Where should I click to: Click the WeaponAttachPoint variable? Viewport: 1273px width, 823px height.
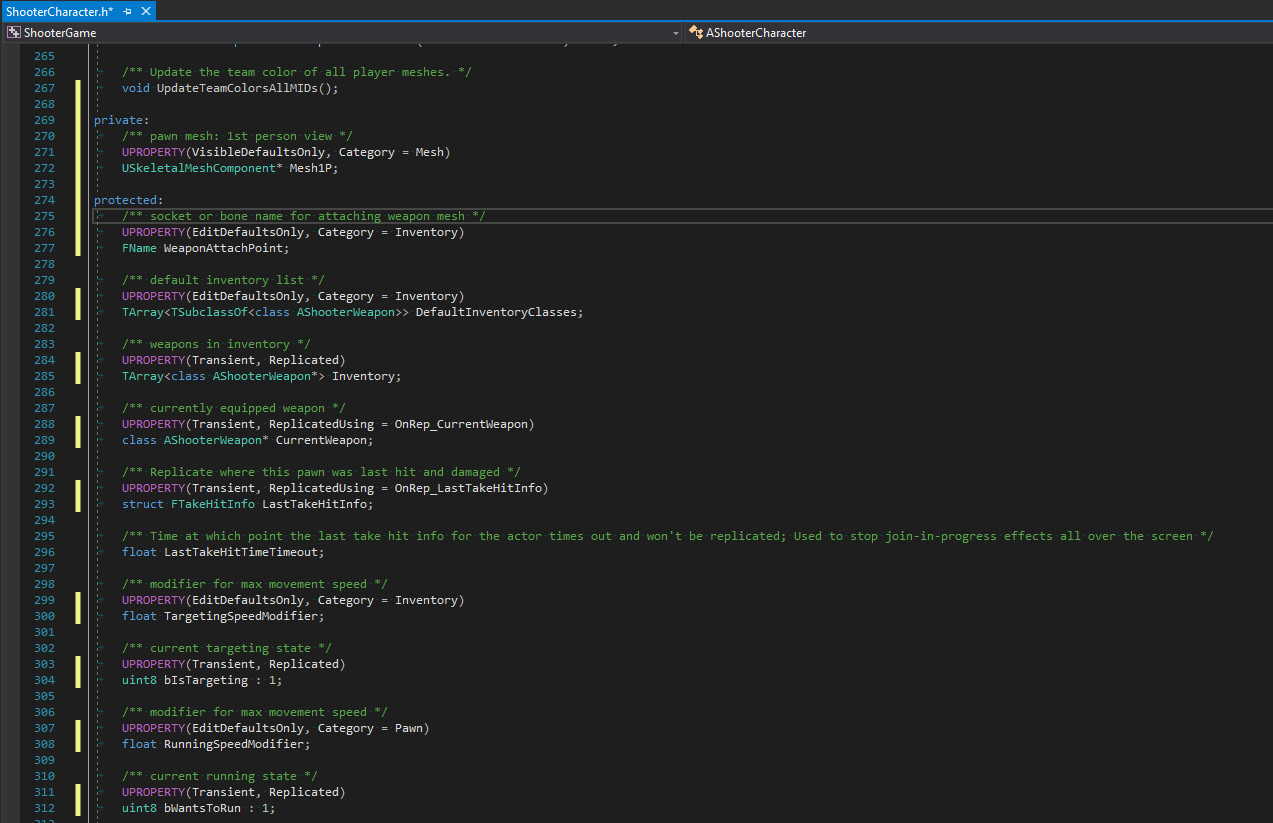click(223, 248)
